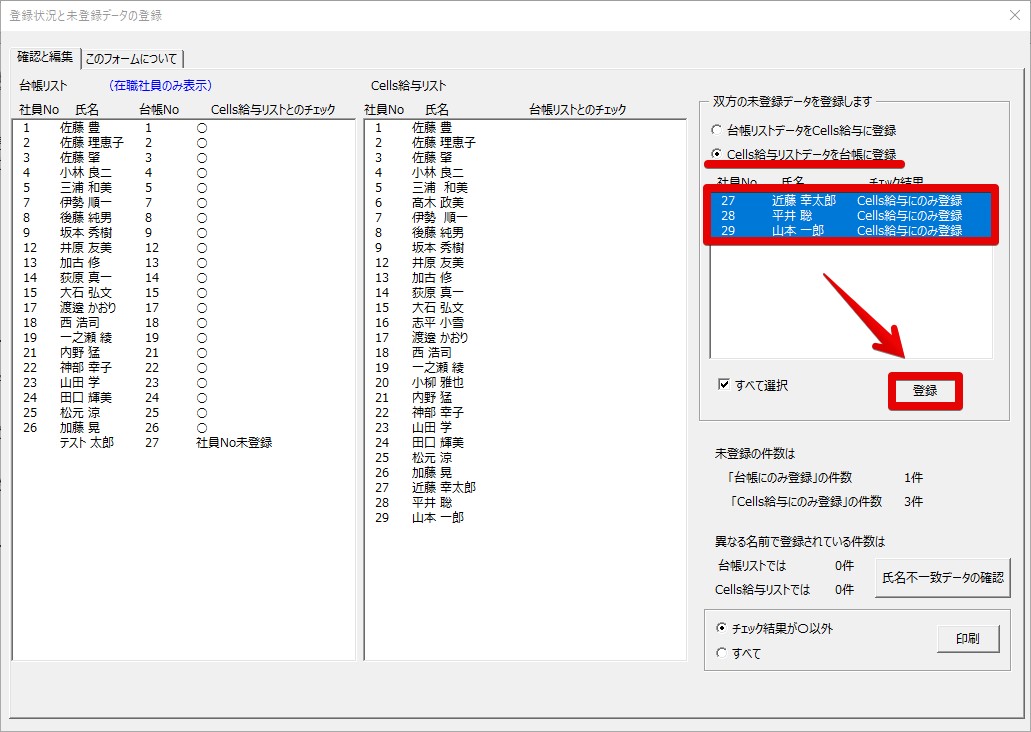The width and height of the screenshot is (1031, 732).
Task: Click the 台帳リストとのチェック column header
Action: [577, 110]
